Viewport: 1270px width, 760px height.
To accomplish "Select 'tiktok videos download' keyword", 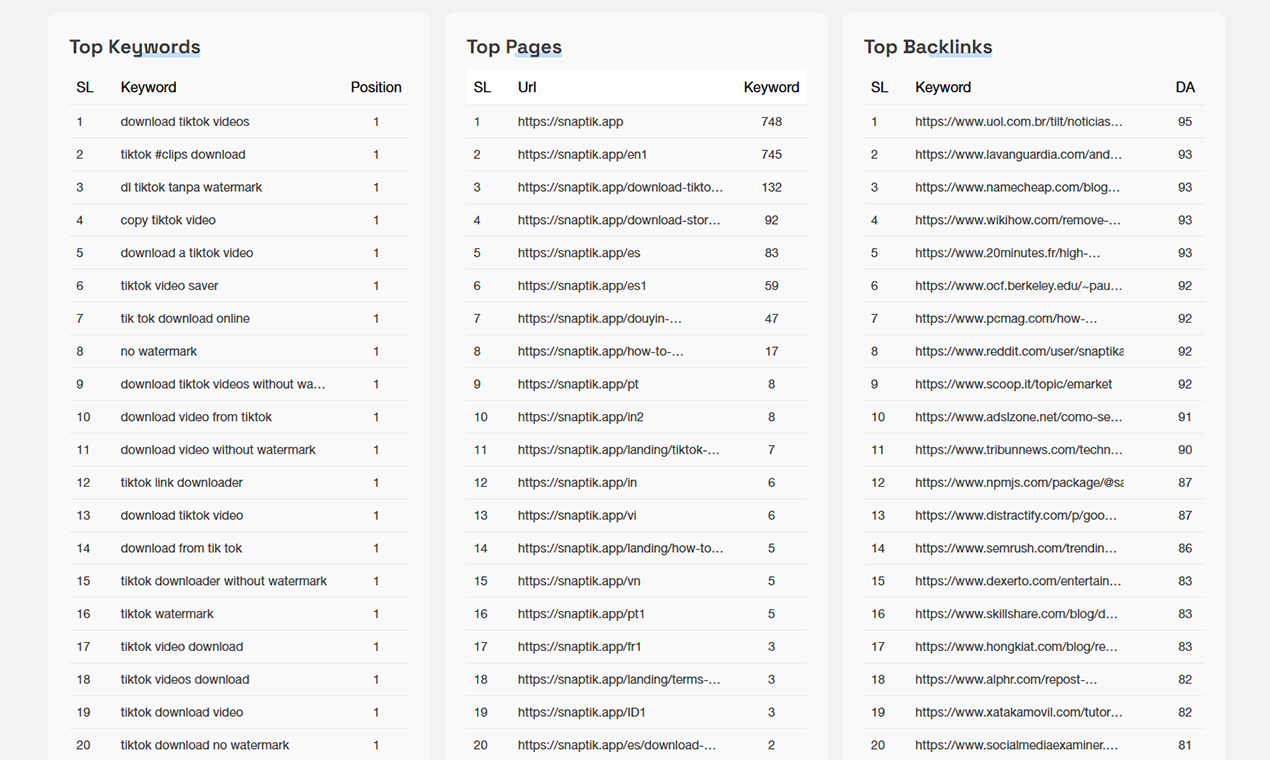I will coord(185,680).
